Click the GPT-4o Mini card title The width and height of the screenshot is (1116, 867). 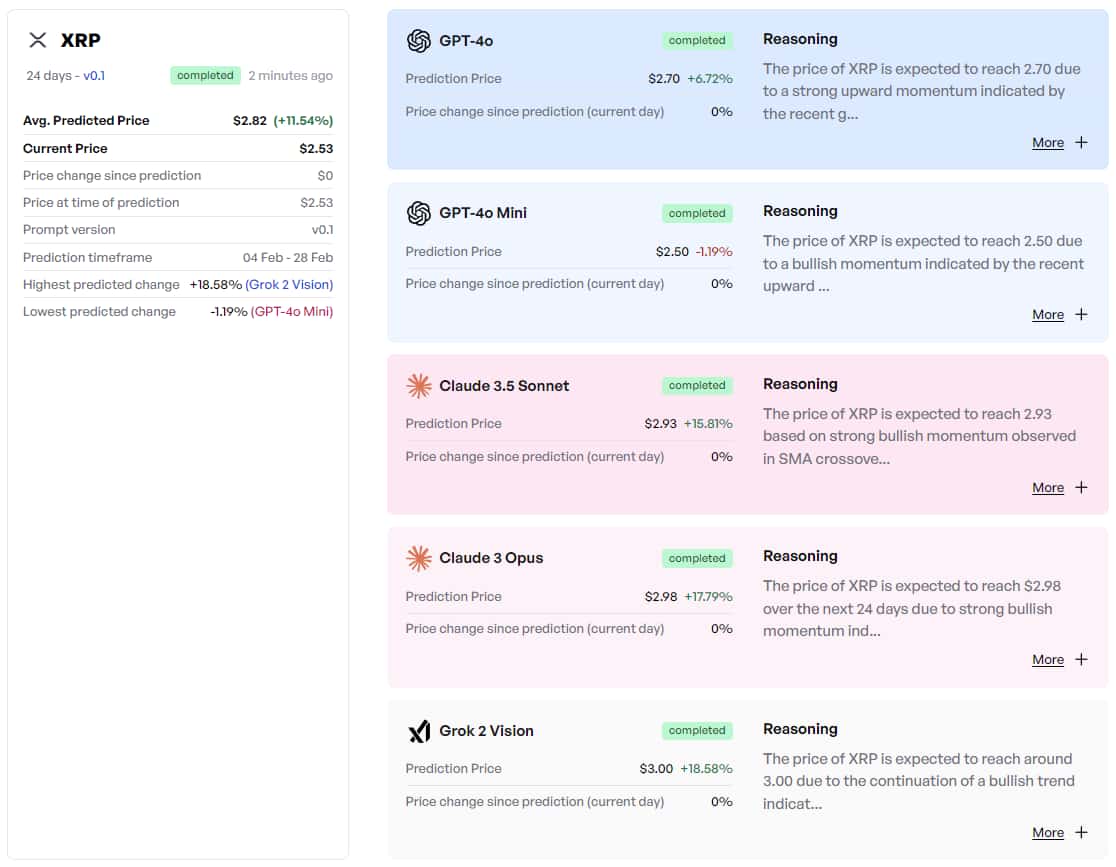click(x=483, y=213)
